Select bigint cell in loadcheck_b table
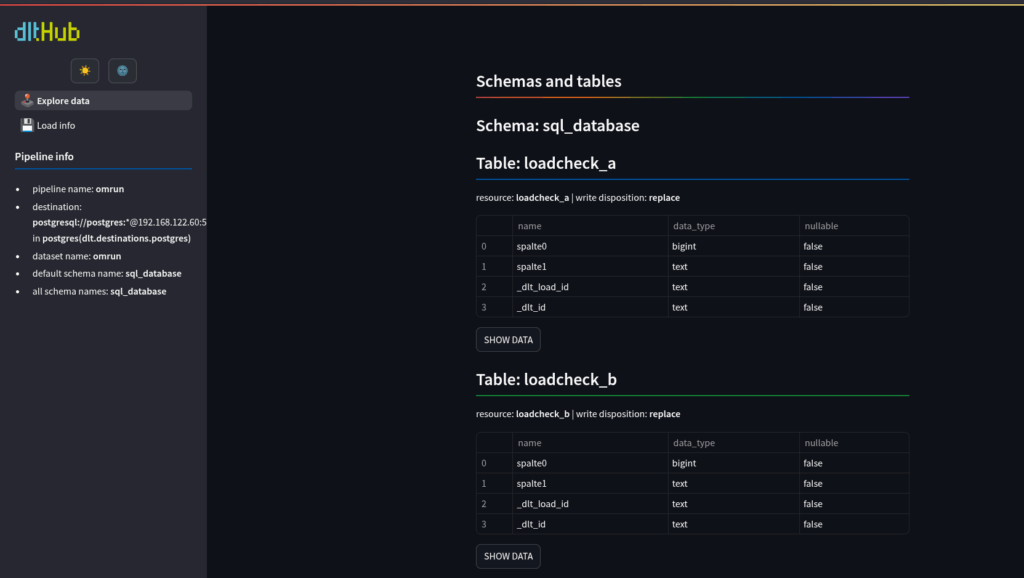This screenshot has width=1024, height=578. tap(733, 463)
